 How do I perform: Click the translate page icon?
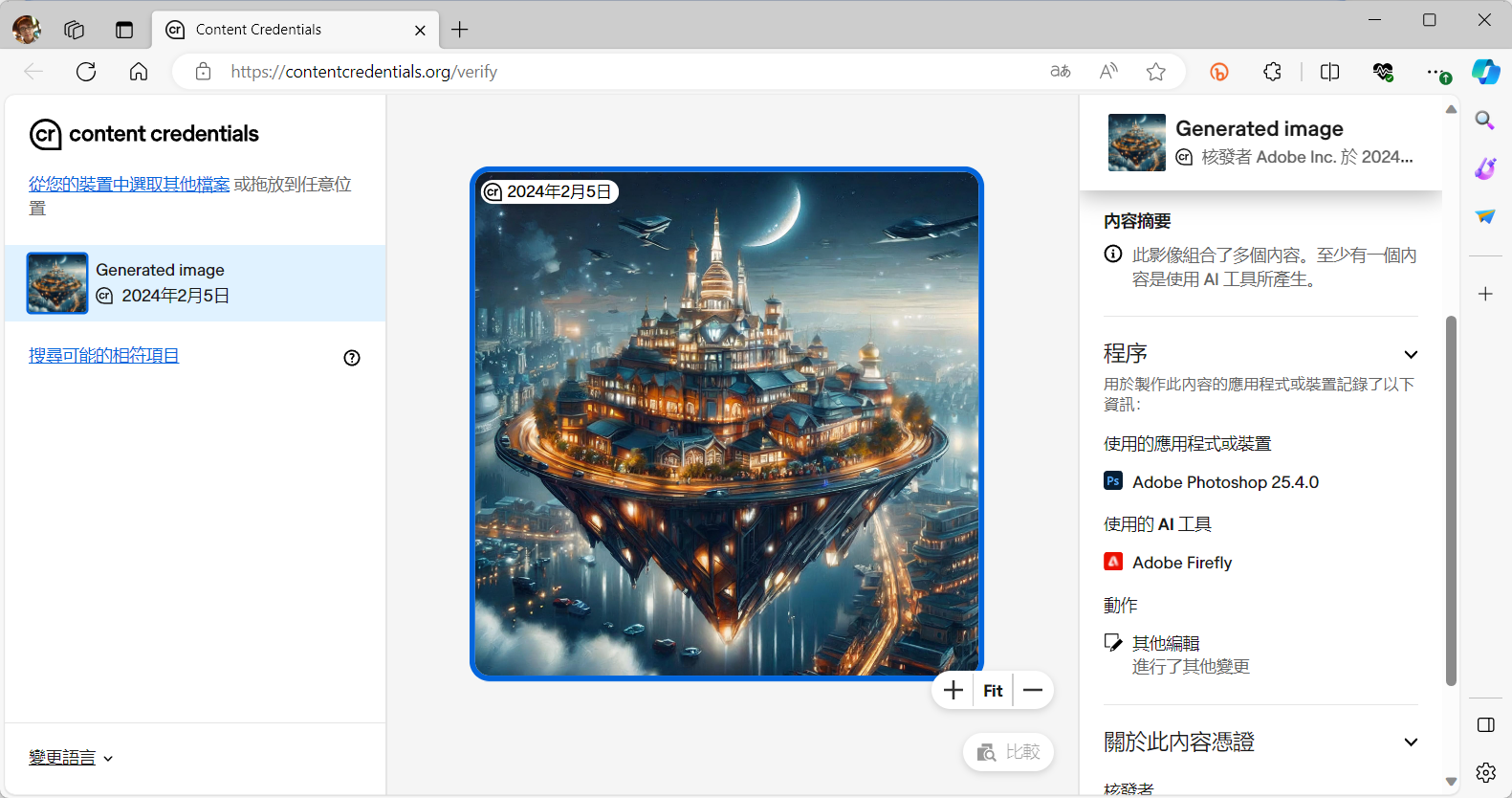click(x=1061, y=72)
